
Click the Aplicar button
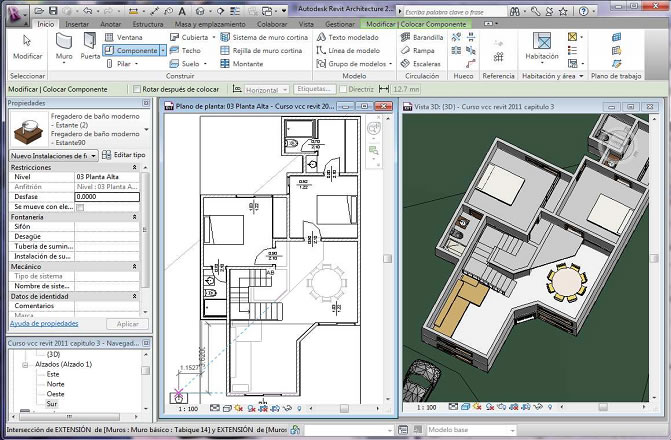127,324
